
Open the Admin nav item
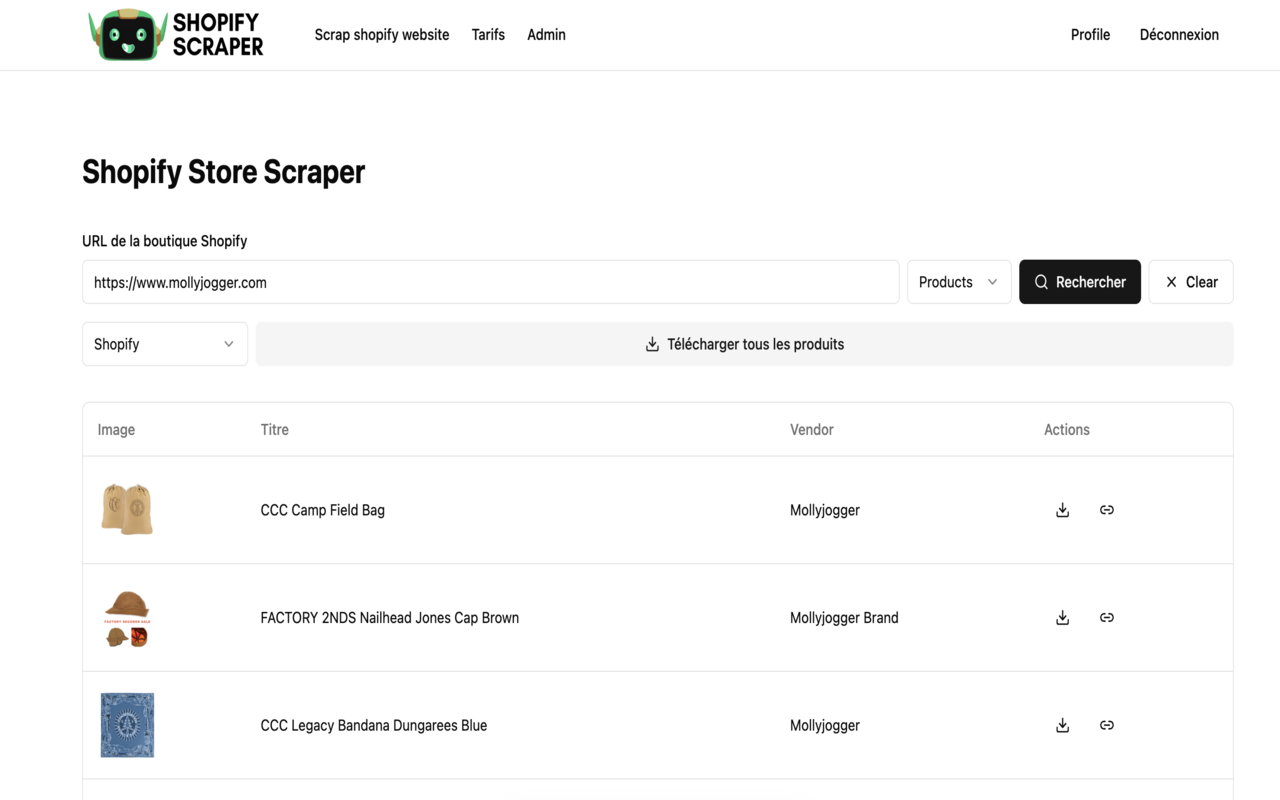546,35
